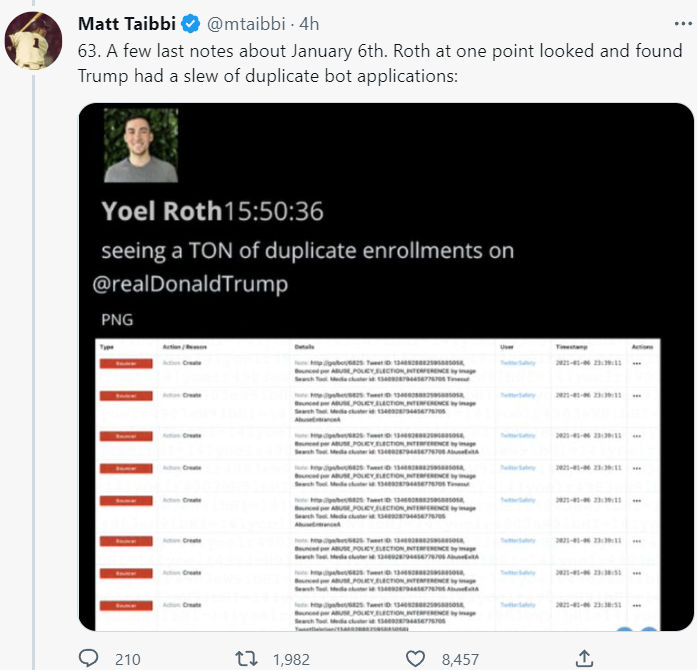This screenshot has width=697, height=670.
Task: Click TwitterSafety user link in first row
Action: 517,364
